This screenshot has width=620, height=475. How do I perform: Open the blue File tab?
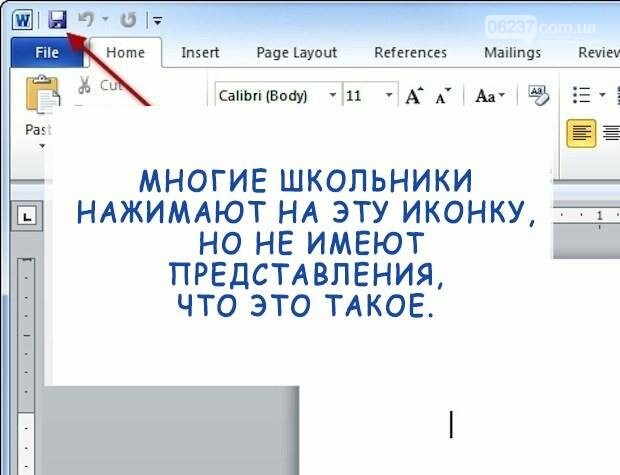[x=46, y=52]
